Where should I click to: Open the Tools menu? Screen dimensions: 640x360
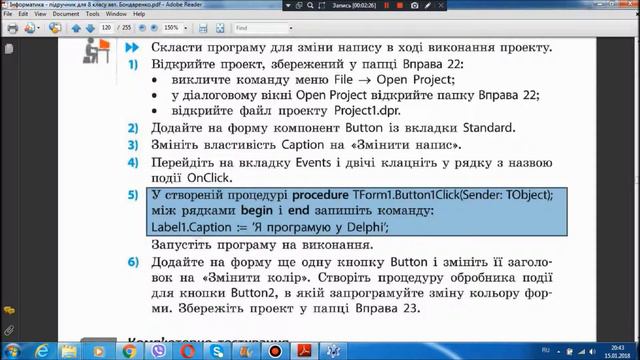coord(93,14)
